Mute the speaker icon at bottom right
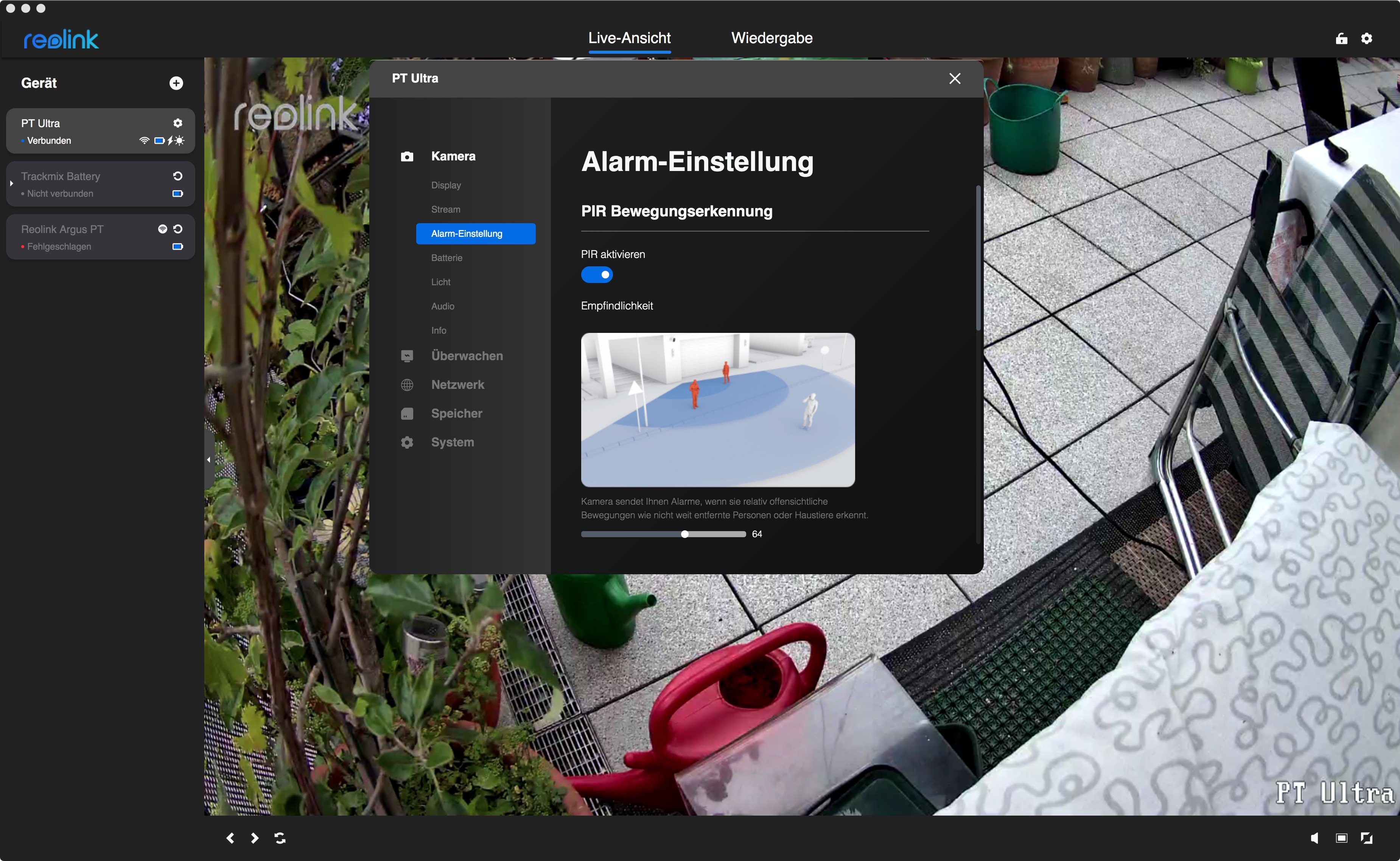Viewport: 1400px width, 861px height. click(x=1314, y=838)
